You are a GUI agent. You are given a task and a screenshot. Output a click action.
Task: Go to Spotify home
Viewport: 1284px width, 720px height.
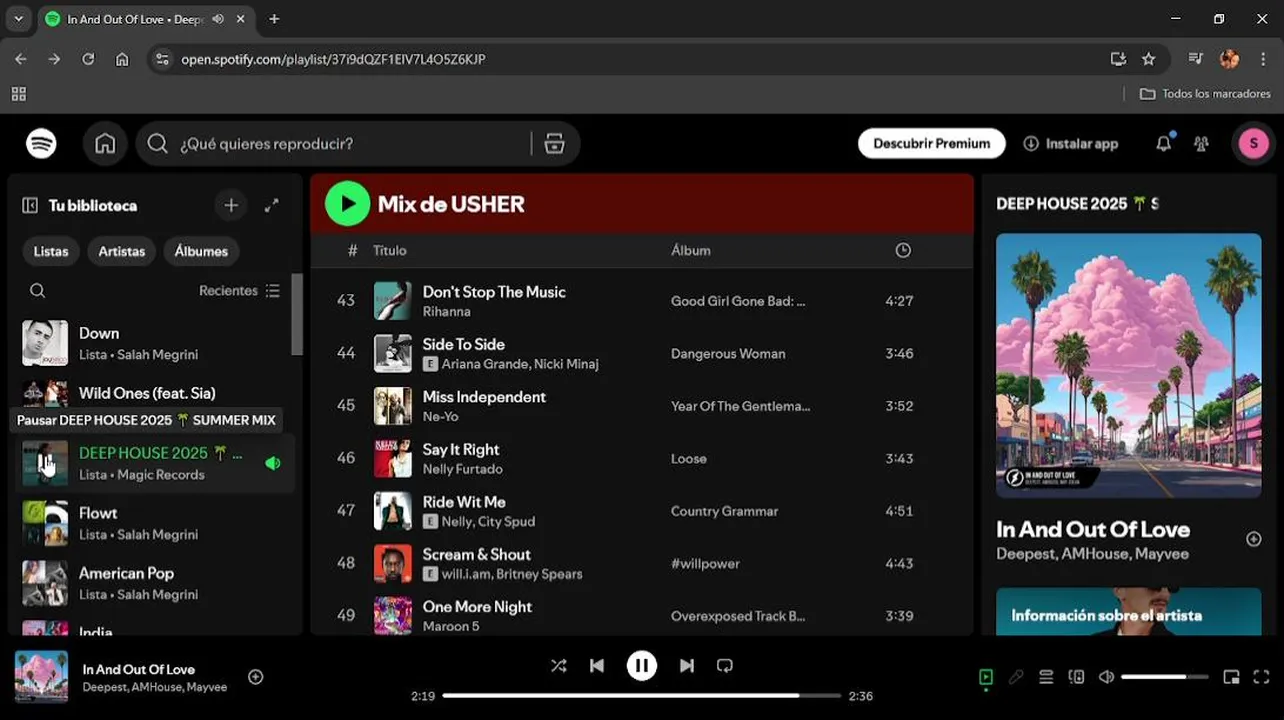pyautogui.click(x=105, y=144)
